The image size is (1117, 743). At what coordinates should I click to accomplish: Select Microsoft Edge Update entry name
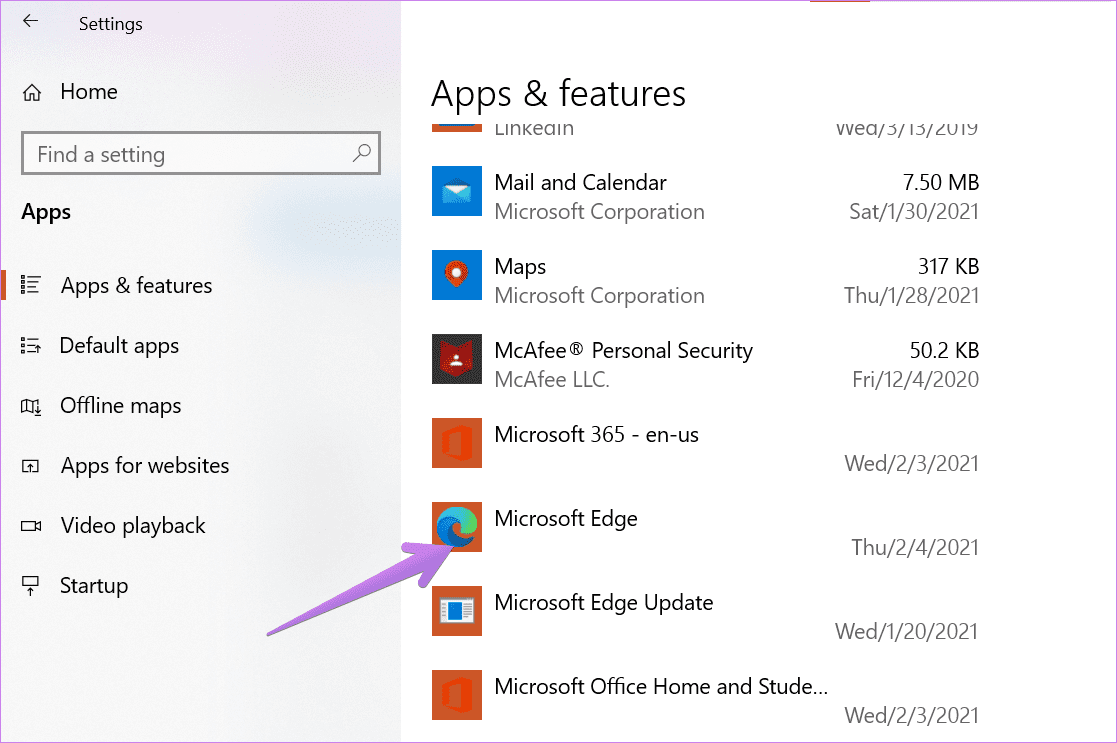click(603, 603)
